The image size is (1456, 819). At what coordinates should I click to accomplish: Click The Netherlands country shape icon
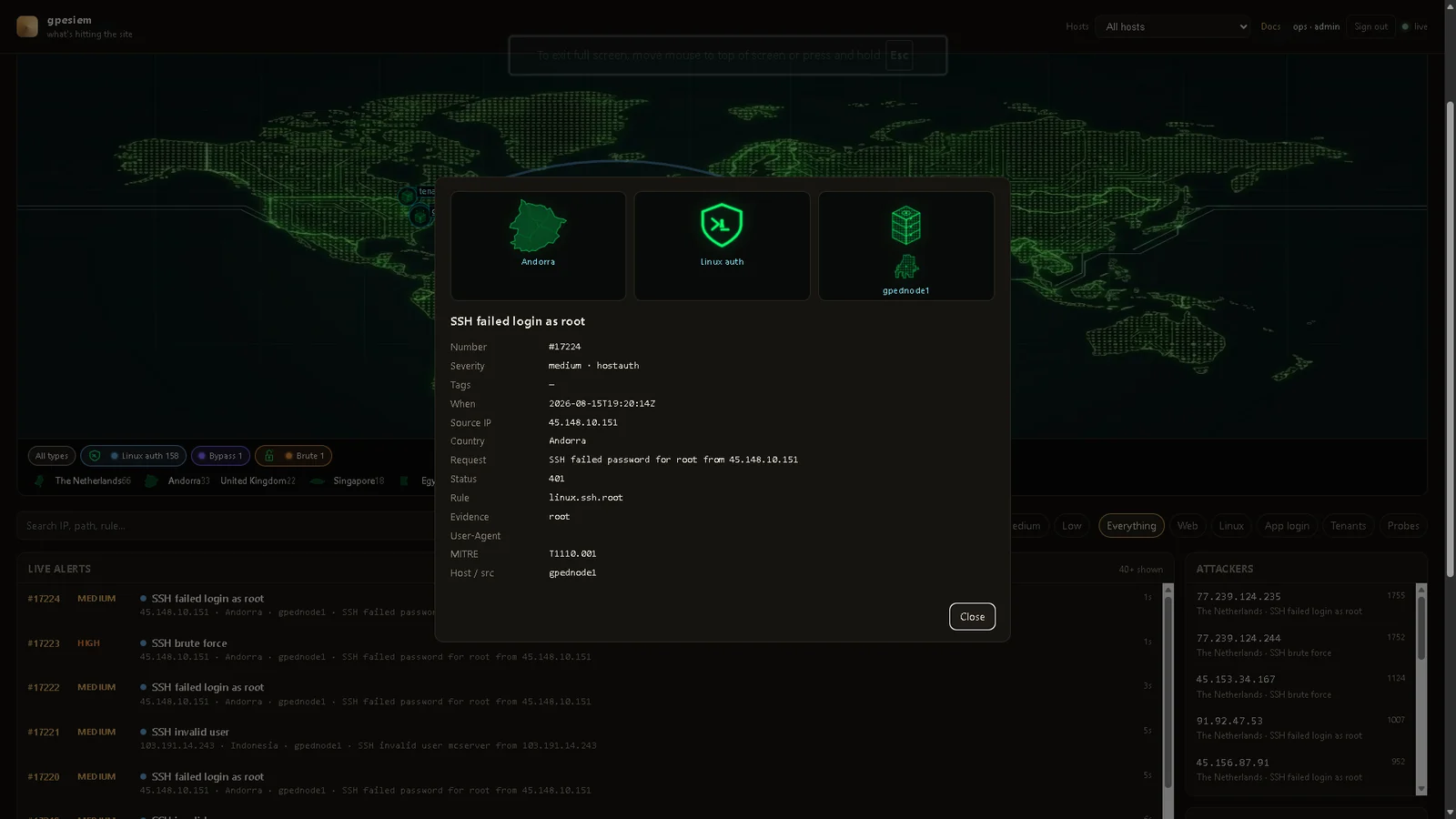(x=39, y=480)
